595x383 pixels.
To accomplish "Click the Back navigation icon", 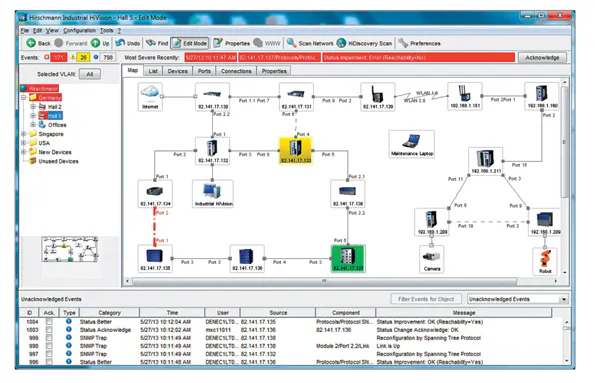I will point(31,43).
